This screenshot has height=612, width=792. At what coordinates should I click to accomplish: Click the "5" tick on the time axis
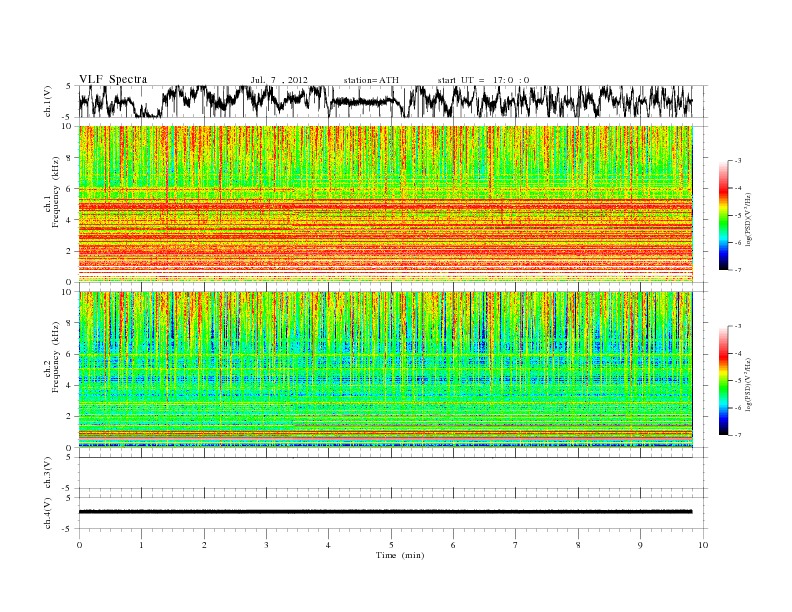pyautogui.click(x=391, y=545)
